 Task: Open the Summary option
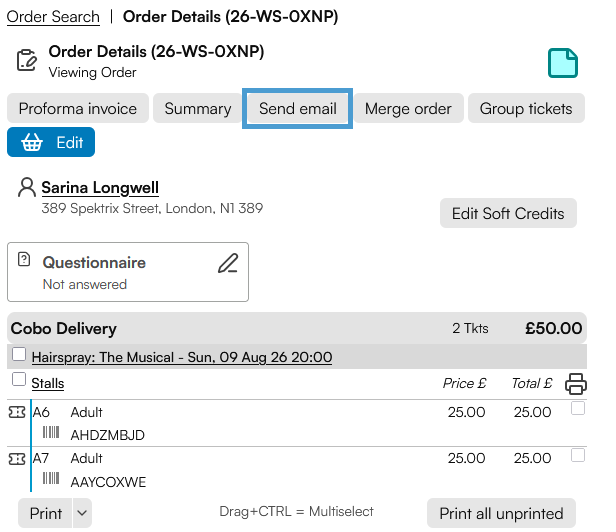198,108
